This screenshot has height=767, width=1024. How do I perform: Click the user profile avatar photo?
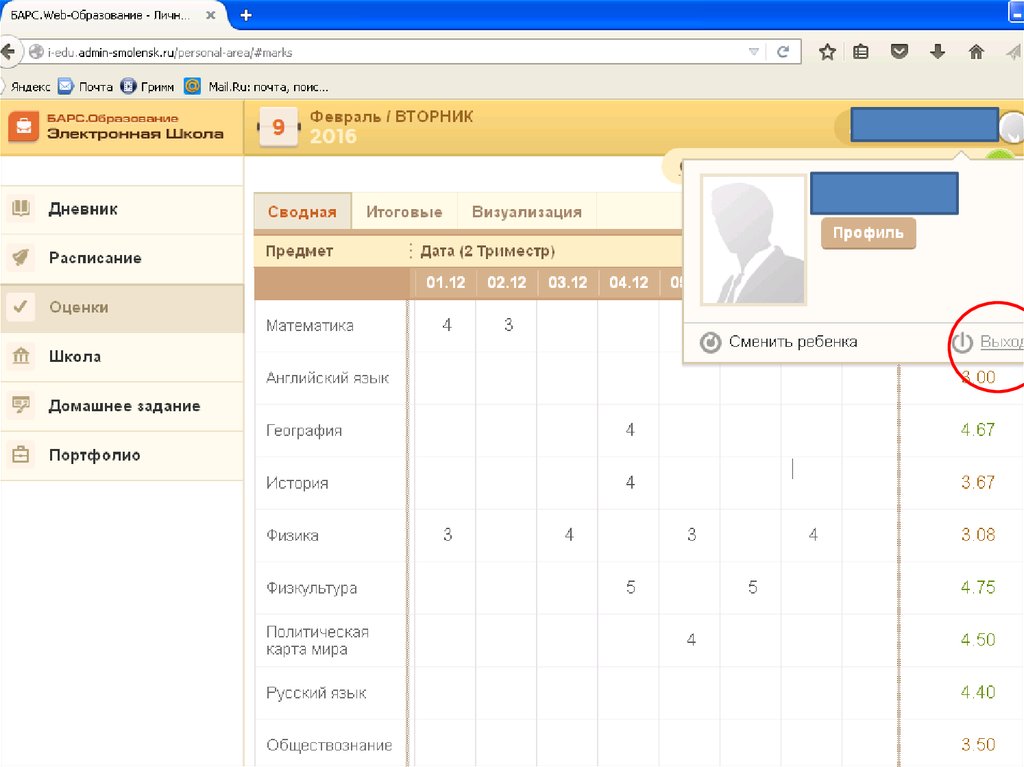pos(754,240)
